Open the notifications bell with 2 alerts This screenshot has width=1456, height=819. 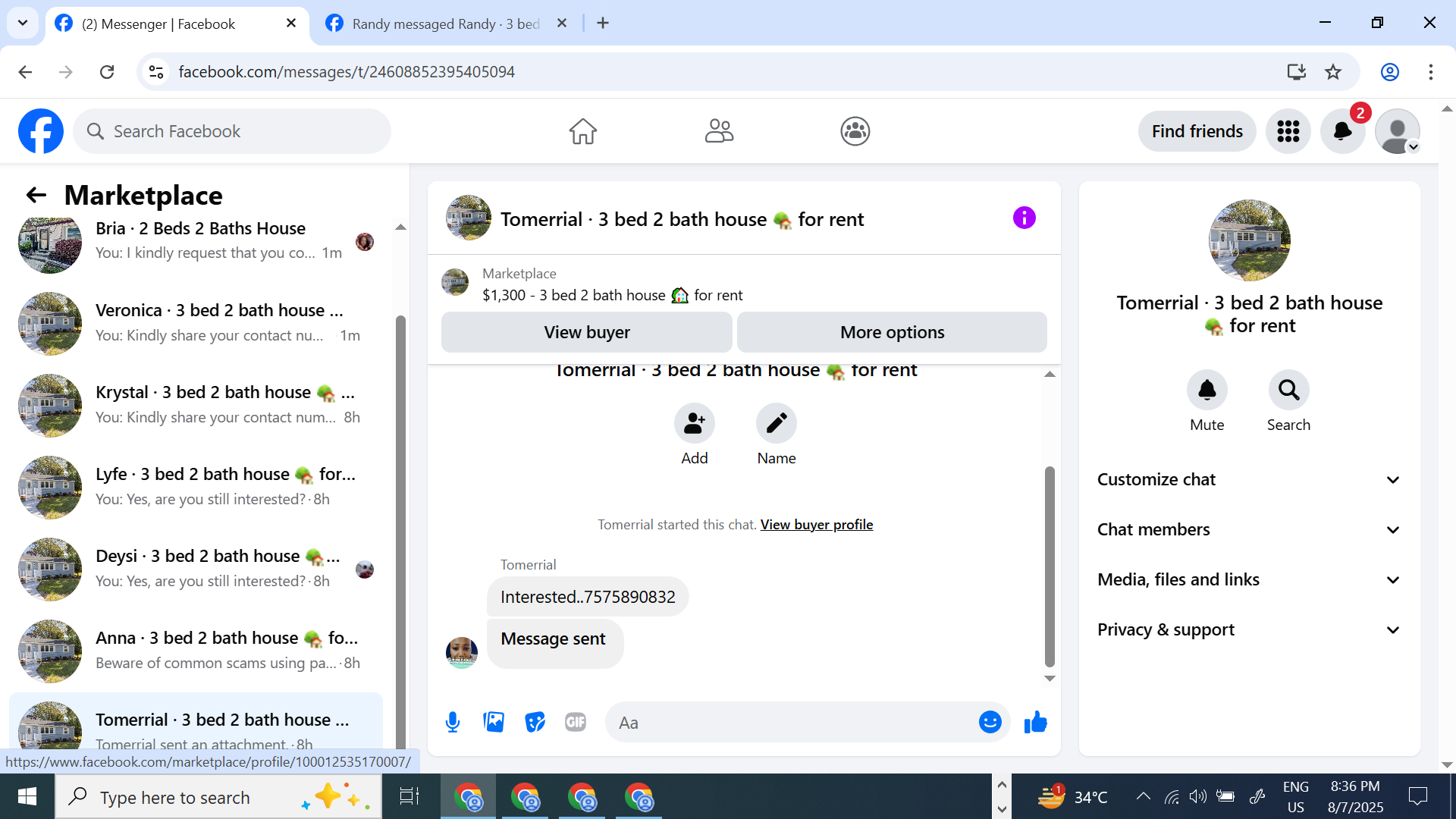[1343, 131]
